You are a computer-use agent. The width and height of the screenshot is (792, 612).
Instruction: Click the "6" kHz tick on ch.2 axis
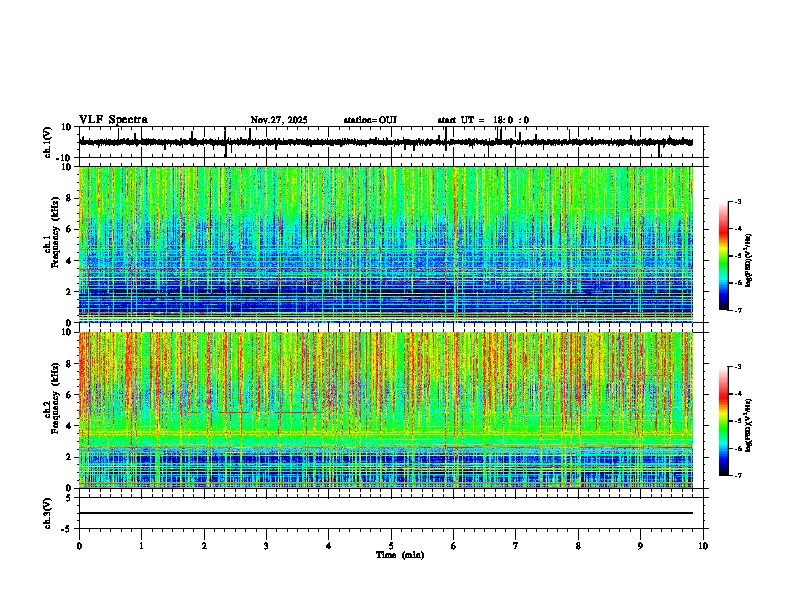[69, 395]
